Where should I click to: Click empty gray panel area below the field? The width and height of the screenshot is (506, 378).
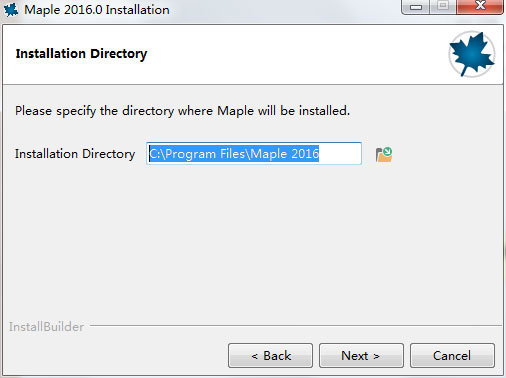[x=253, y=243]
